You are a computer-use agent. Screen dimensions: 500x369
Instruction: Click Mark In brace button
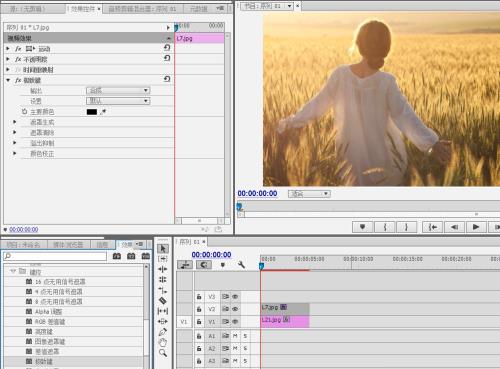385,227
